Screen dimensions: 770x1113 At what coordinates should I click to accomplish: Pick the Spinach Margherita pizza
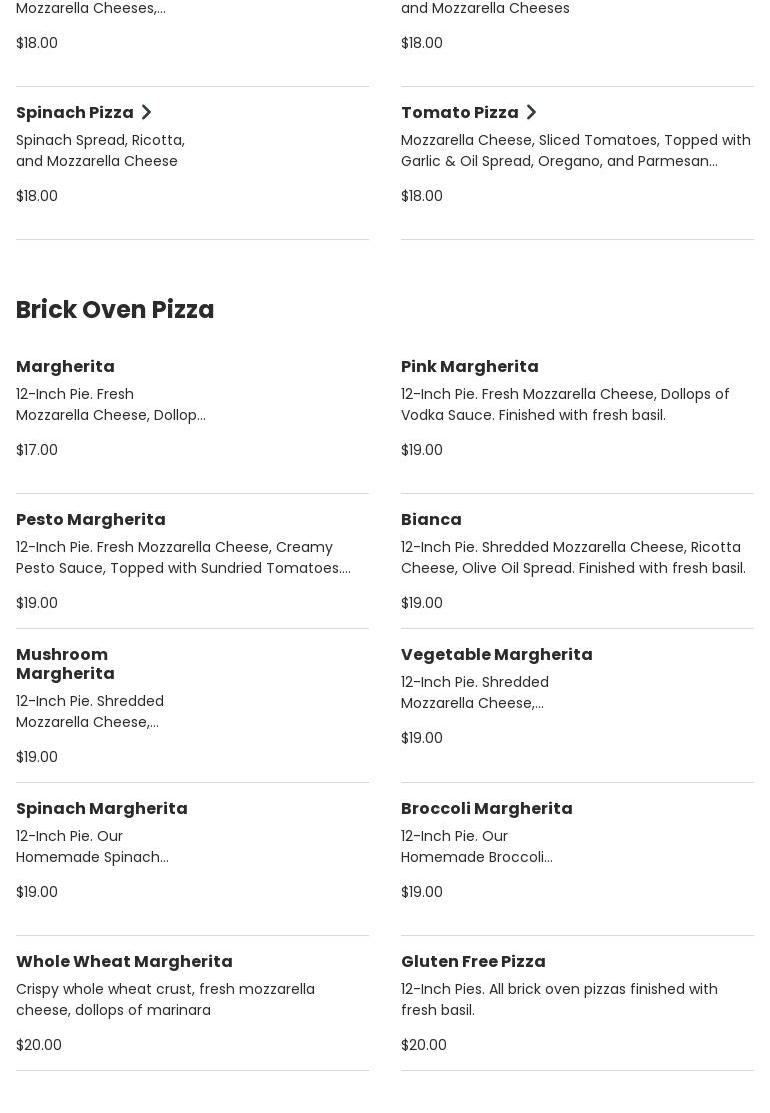tap(101, 809)
